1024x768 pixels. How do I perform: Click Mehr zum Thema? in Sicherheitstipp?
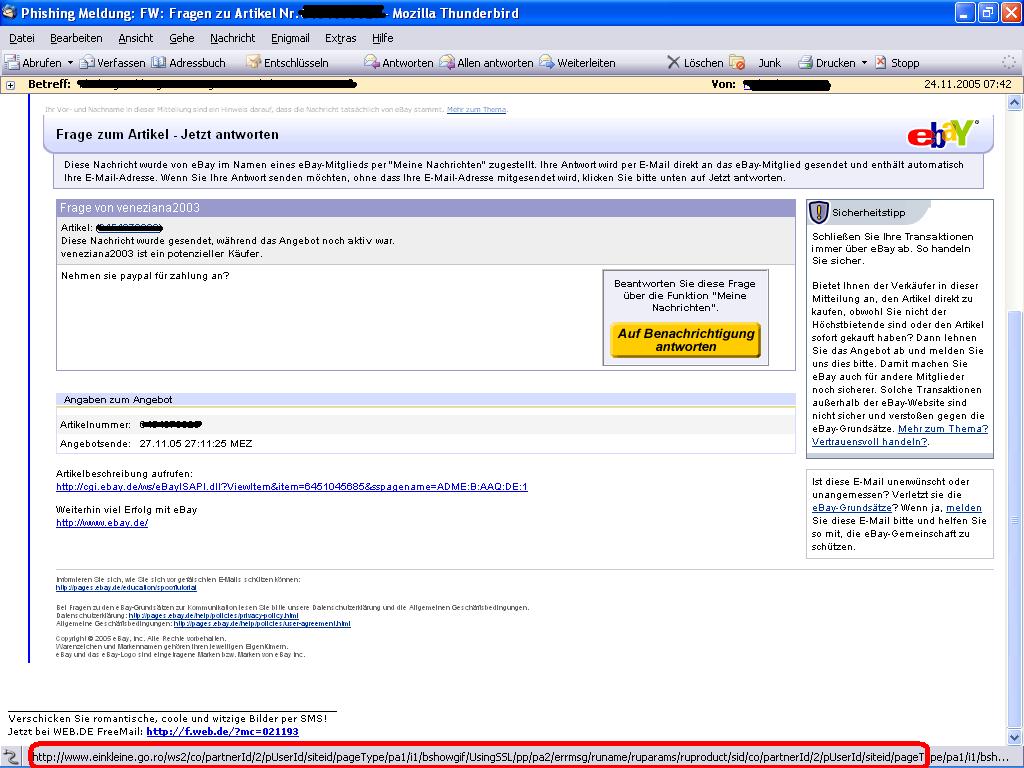pos(943,428)
